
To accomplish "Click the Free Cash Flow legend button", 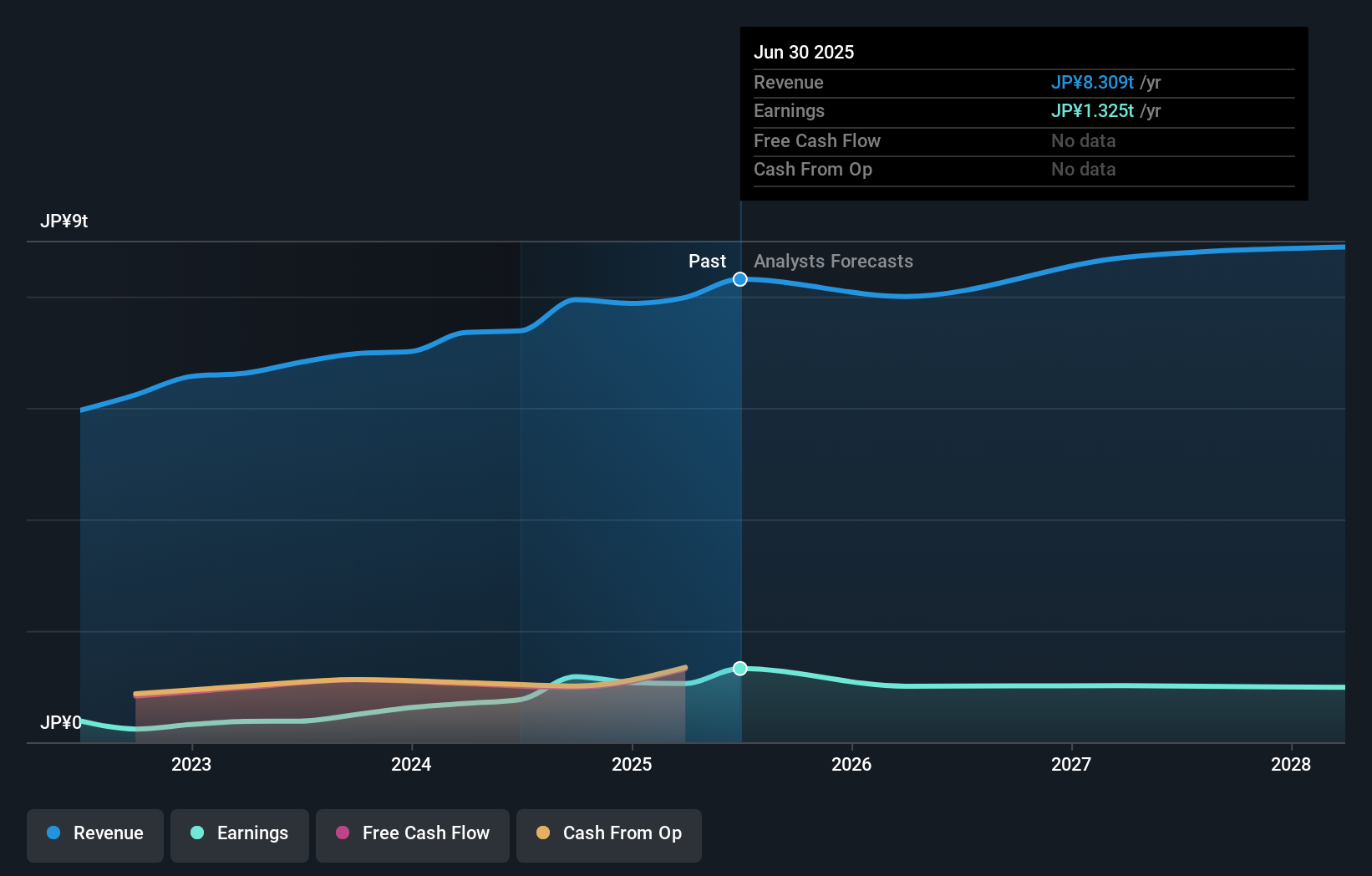I will [x=413, y=835].
